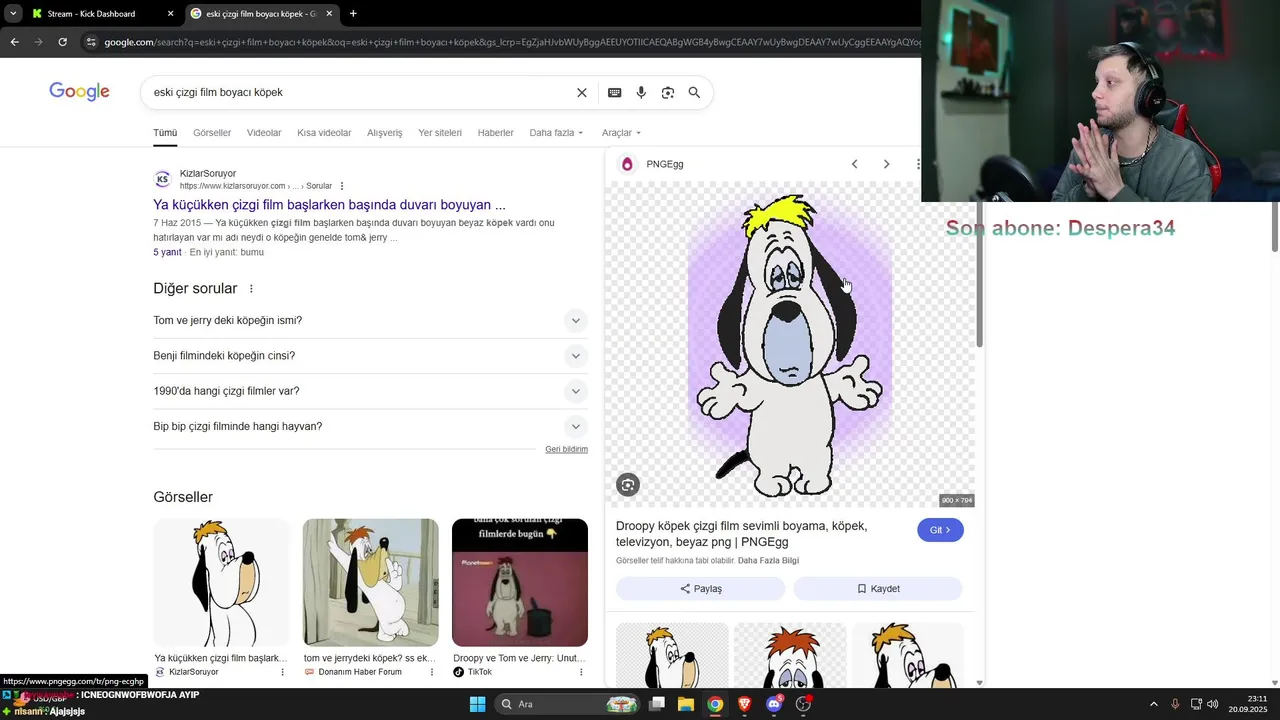Viewport: 1280px width, 720px height.
Task: Share image with Paylaş button
Action: point(700,589)
